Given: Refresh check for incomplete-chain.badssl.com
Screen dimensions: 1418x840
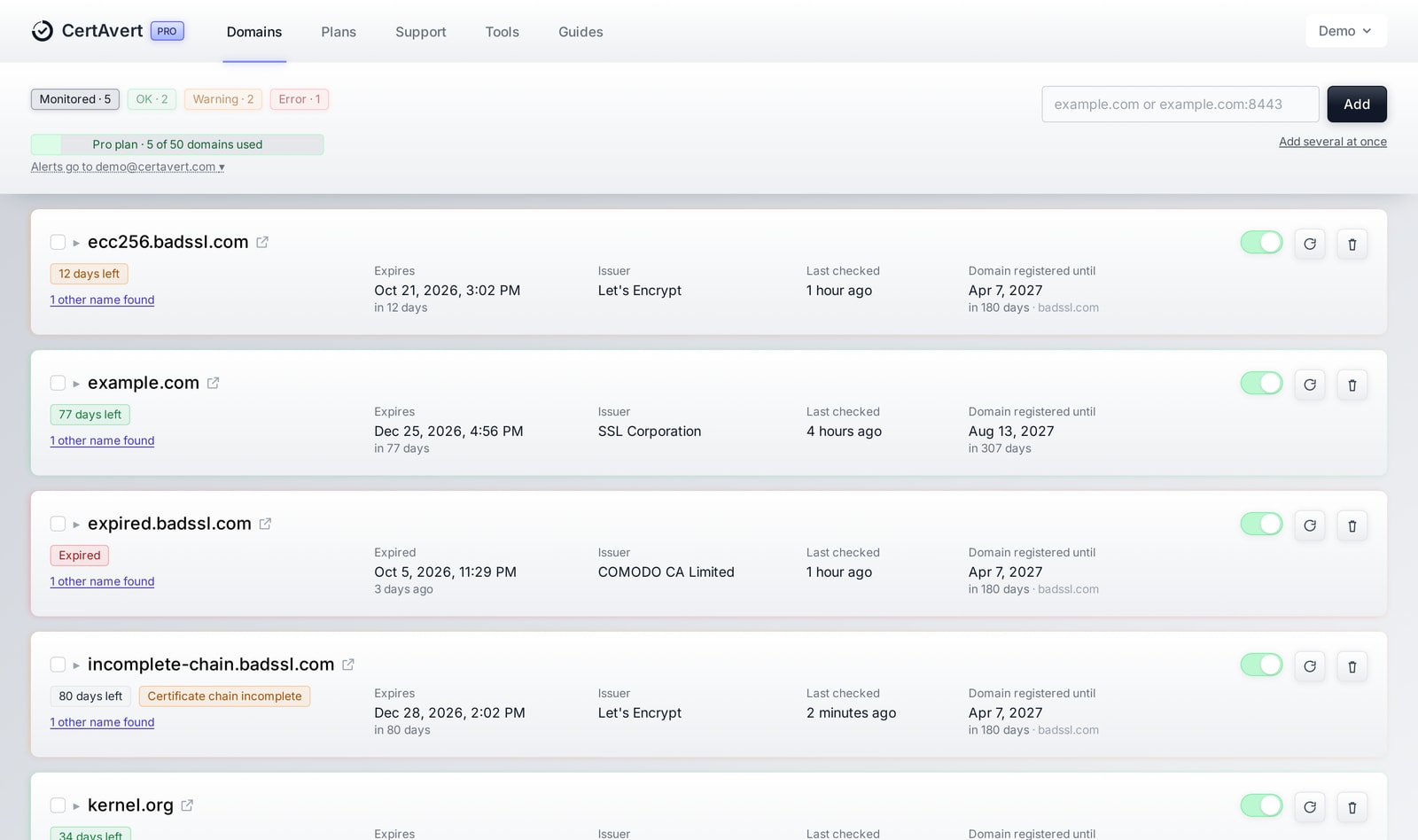Looking at the screenshot, I should (1310, 666).
